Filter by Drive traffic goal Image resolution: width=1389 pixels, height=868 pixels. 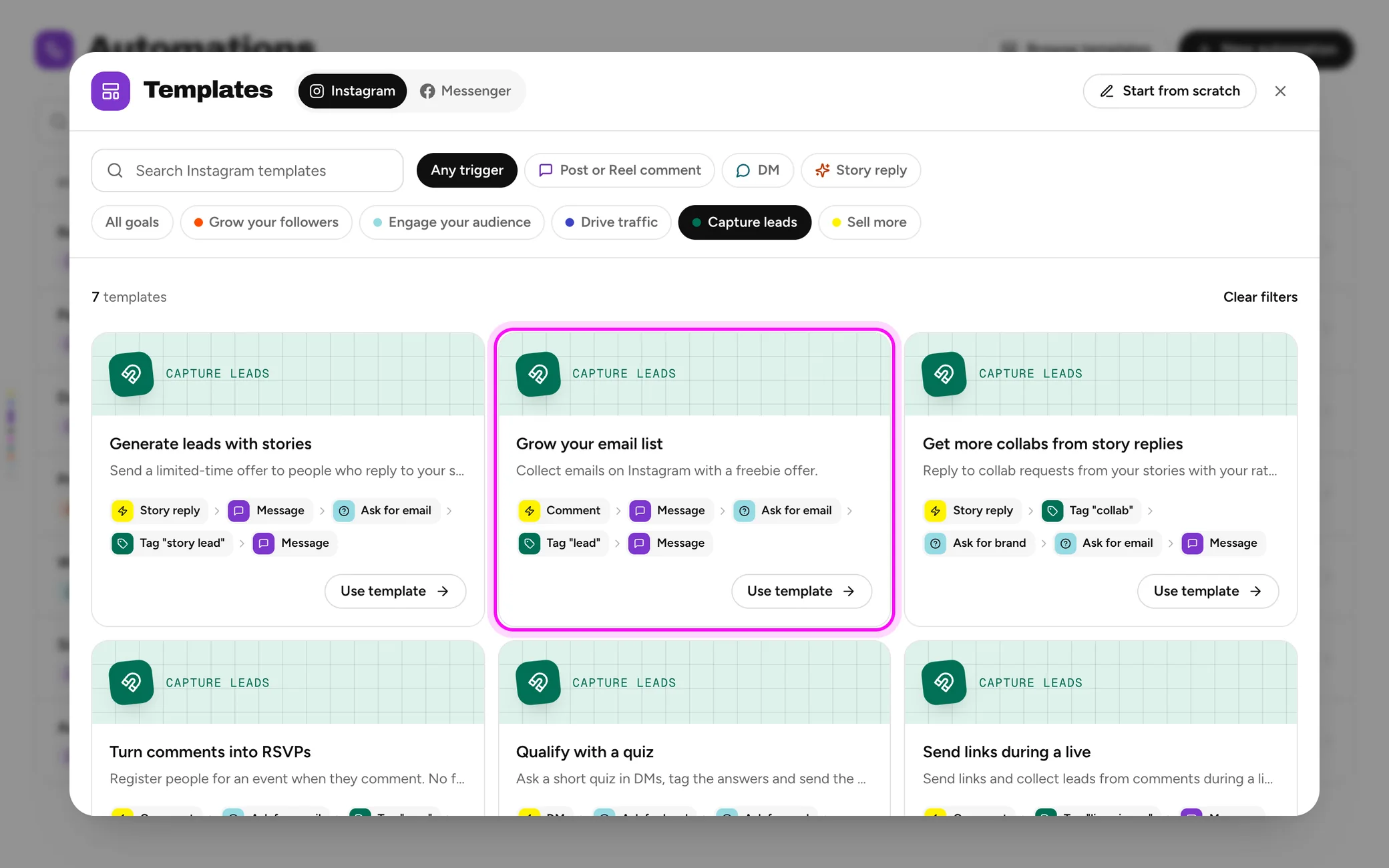pyautogui.click(x=612, y=222)
